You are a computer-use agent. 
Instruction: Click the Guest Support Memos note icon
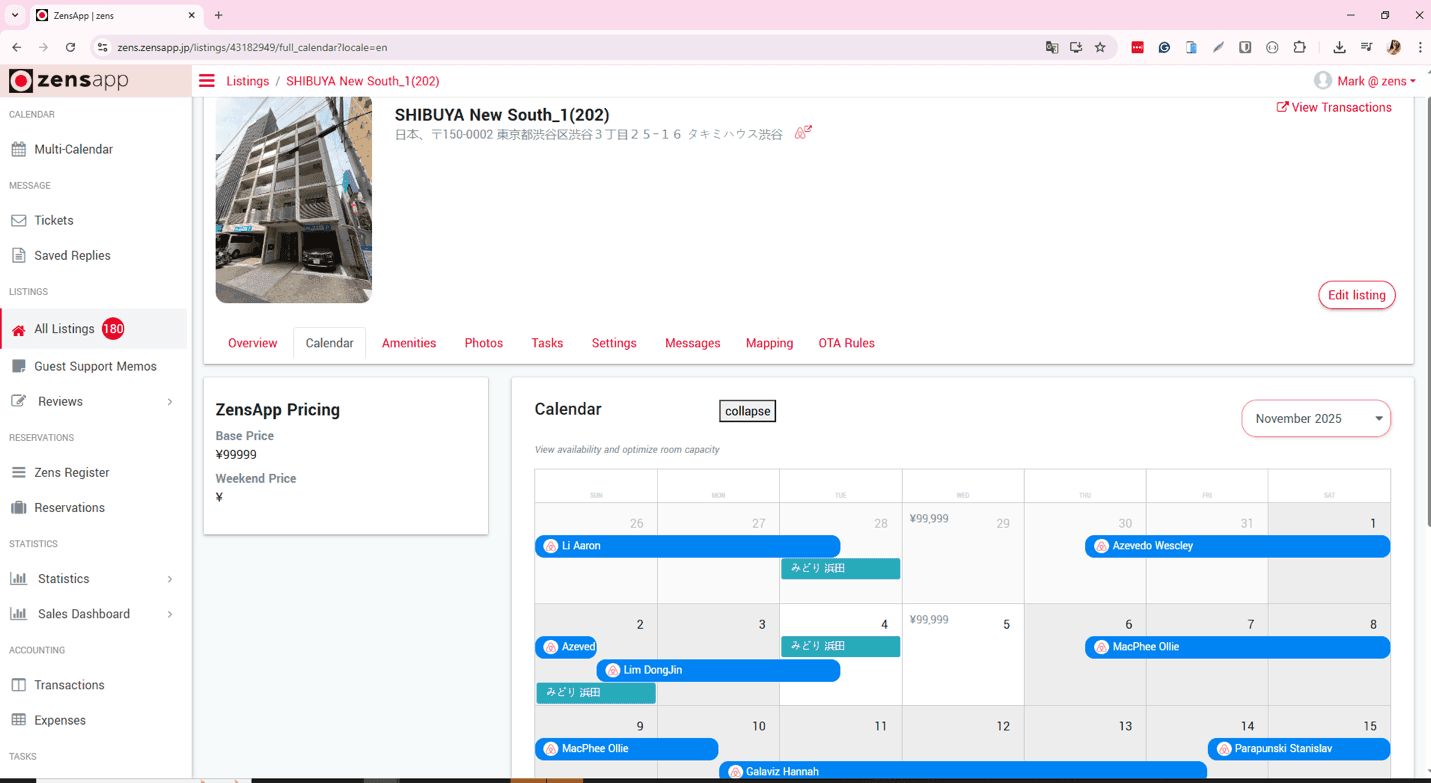coord(18,366)
